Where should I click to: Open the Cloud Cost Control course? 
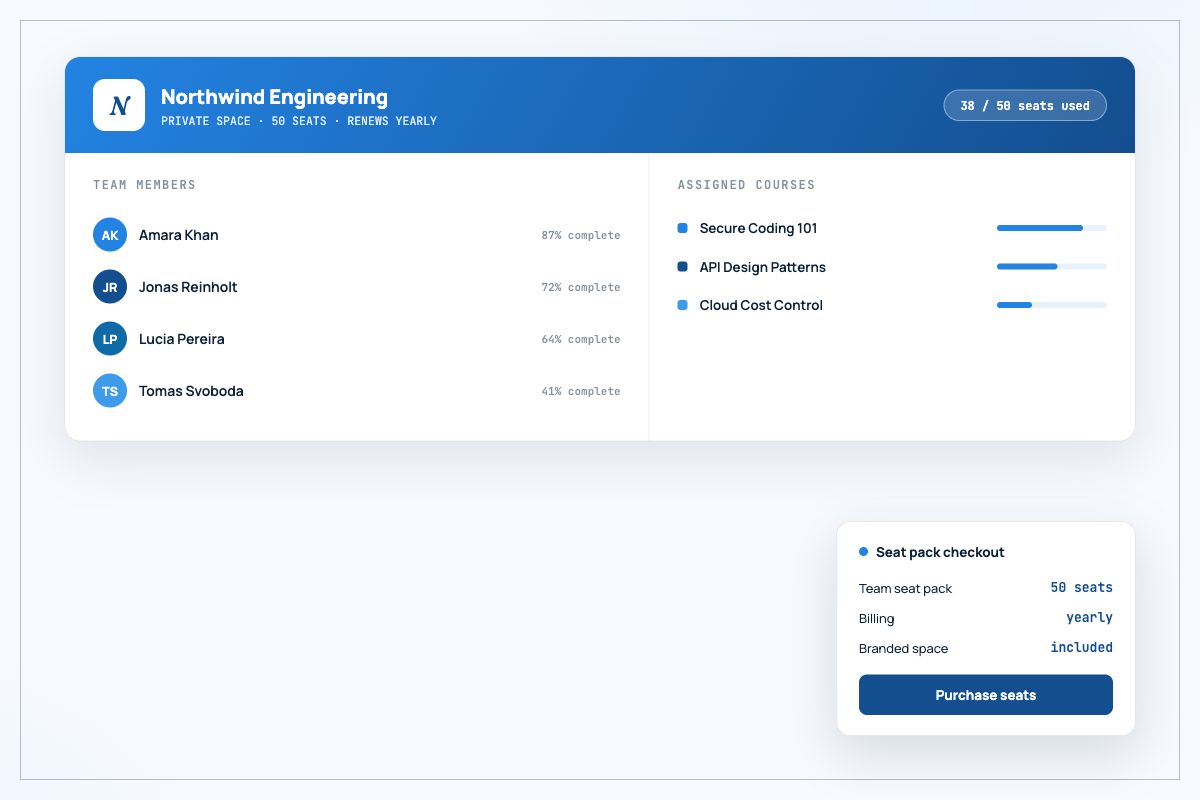pyautogui.click(x=761, y=305)
